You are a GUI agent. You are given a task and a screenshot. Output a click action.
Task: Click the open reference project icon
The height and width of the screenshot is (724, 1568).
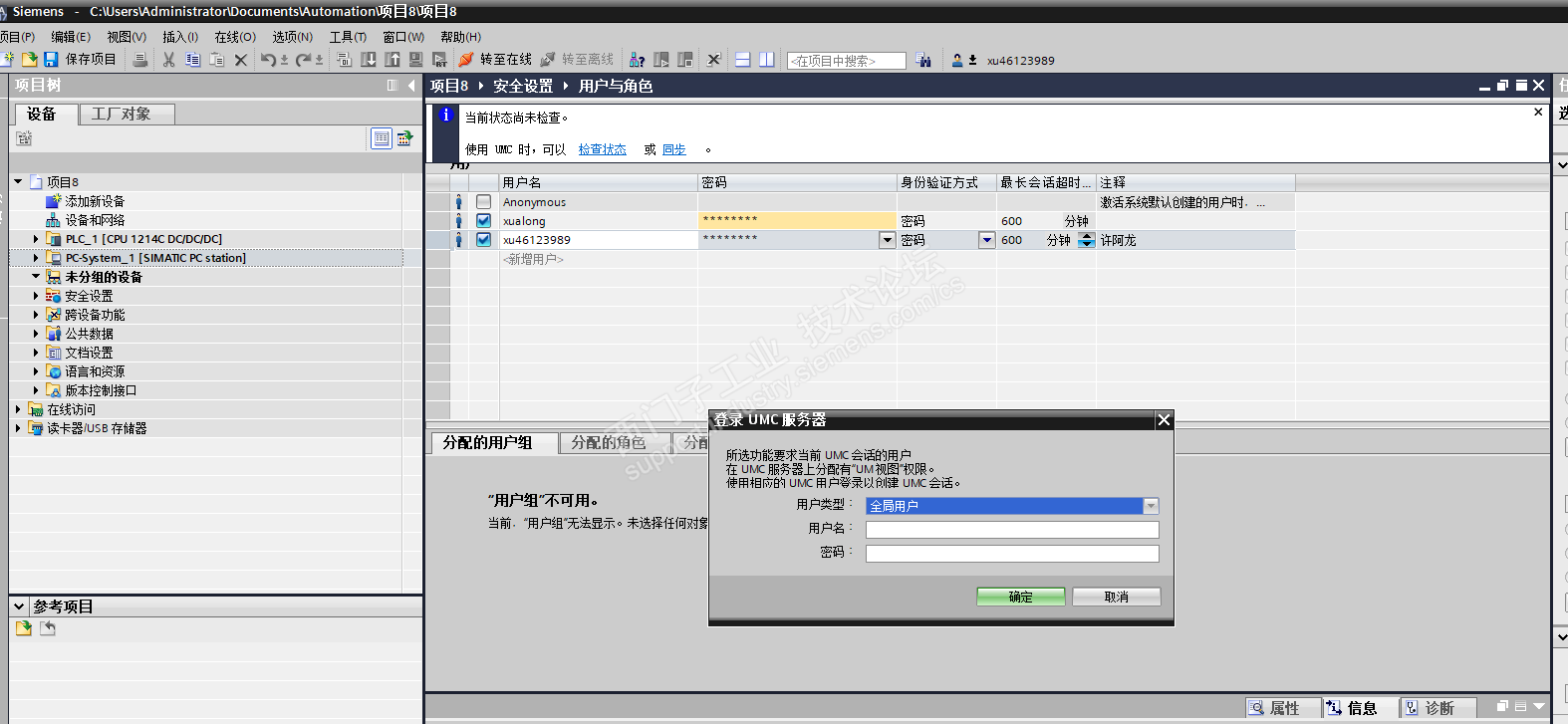[x=24, y=628]
